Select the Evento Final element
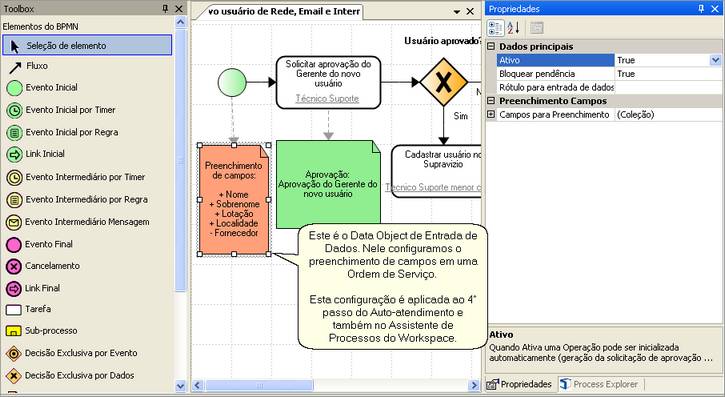Viewport: 725px width, 397px height. pos(39,244)
